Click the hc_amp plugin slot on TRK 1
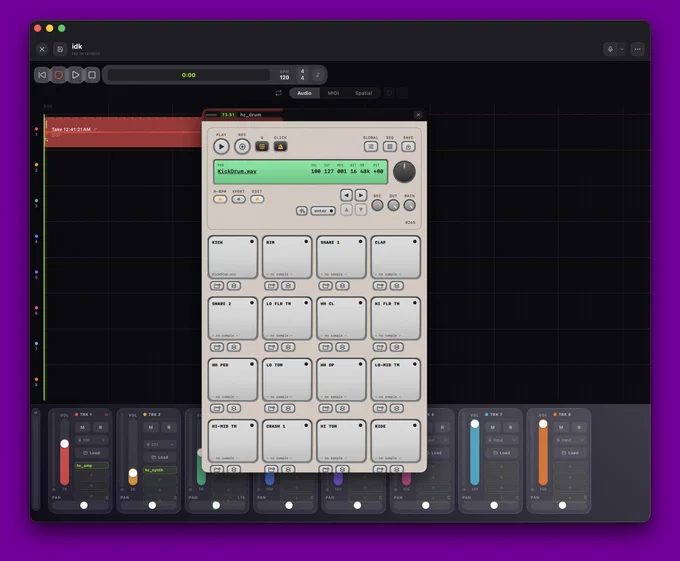Image resolution: width=680 pixels, height=561 pixels. tap(92, 466)
